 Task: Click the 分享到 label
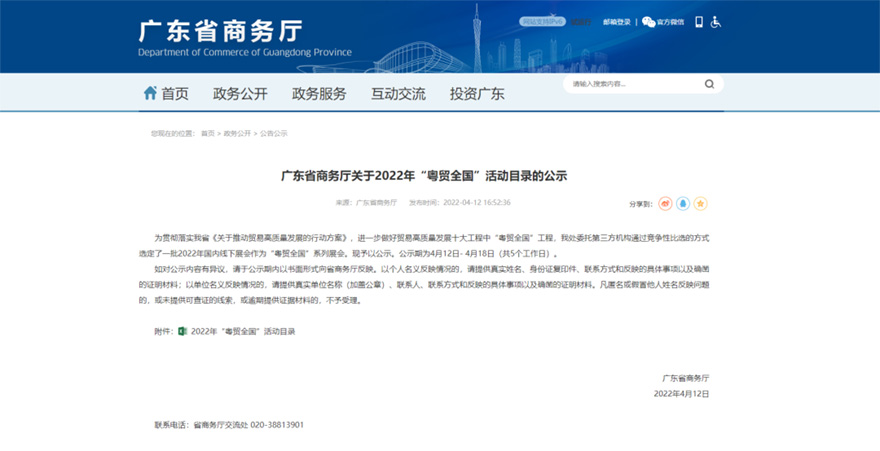coord(641,204)
